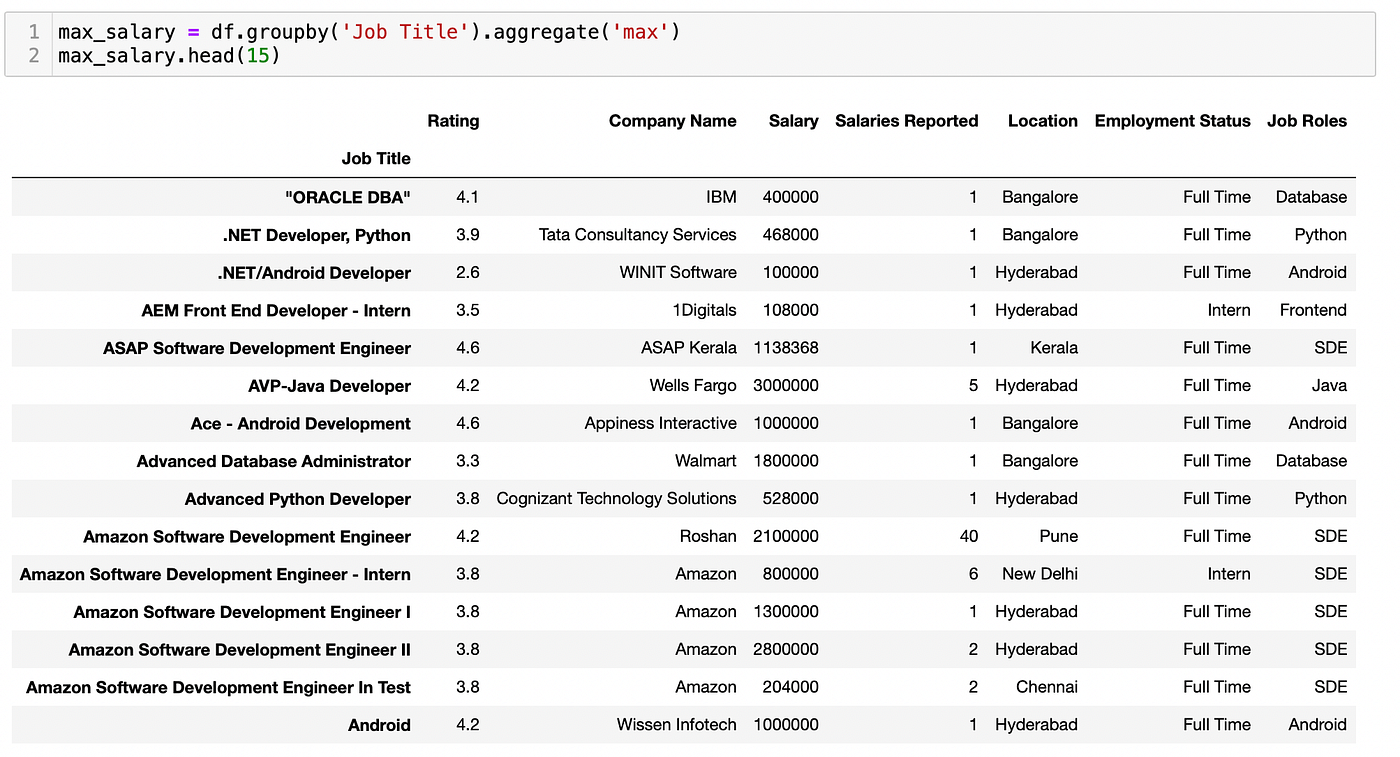Screen dimensions: 1400x757
Task: Select the "ORACLE DBA" row label
Action: click(347, 197)
